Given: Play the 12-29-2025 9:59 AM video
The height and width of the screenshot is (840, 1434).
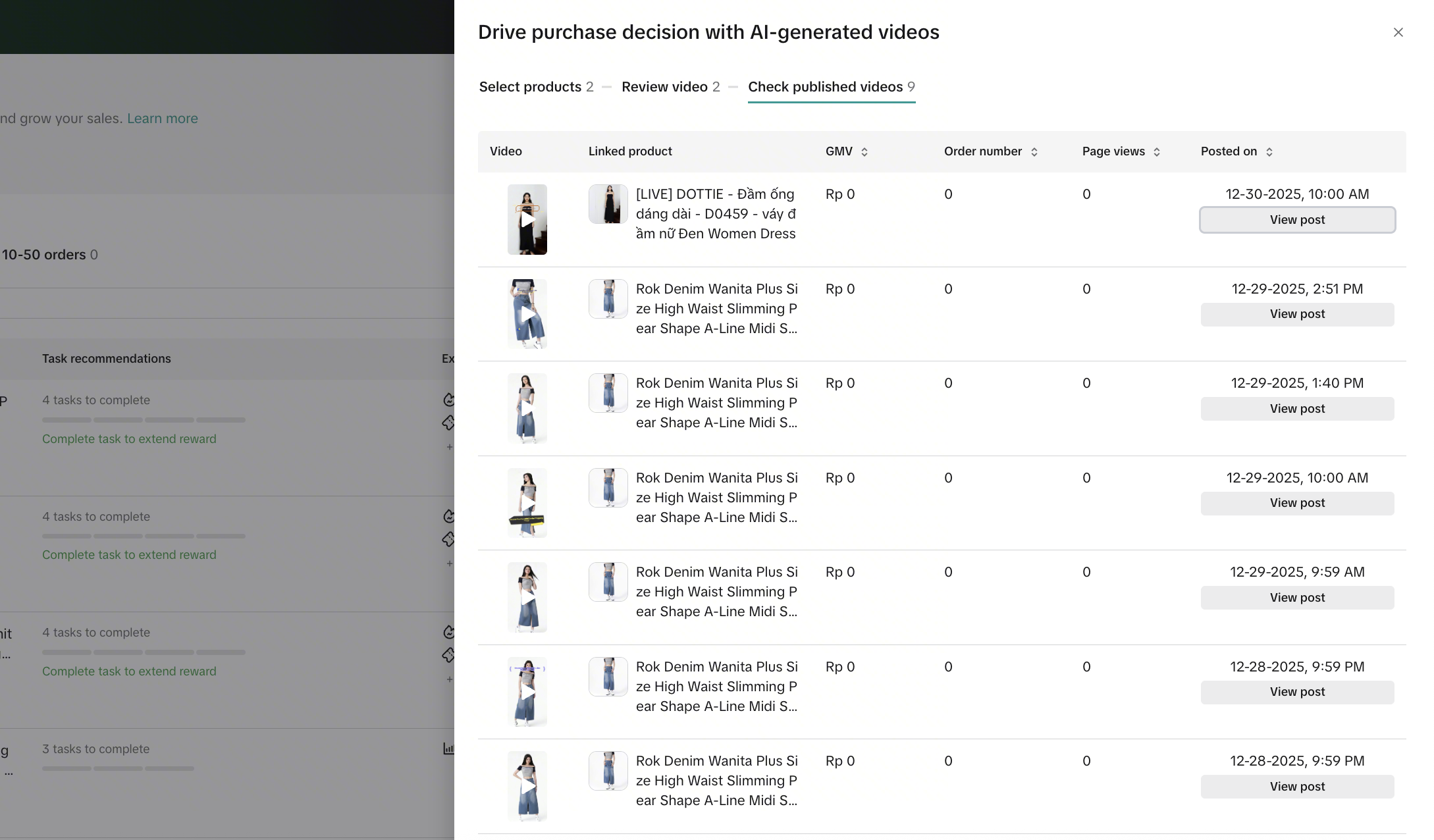Looking at the screenshot, I should (527, 598).
